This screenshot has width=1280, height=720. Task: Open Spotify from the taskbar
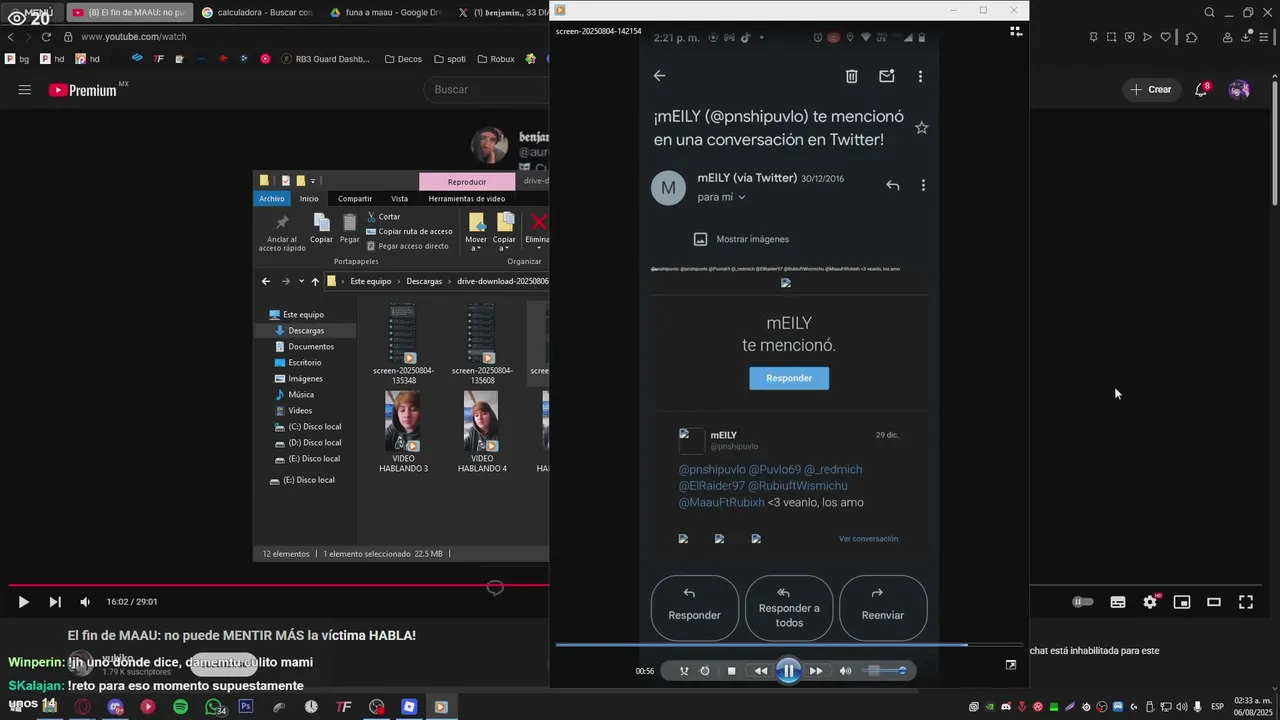tap(180, 707)
